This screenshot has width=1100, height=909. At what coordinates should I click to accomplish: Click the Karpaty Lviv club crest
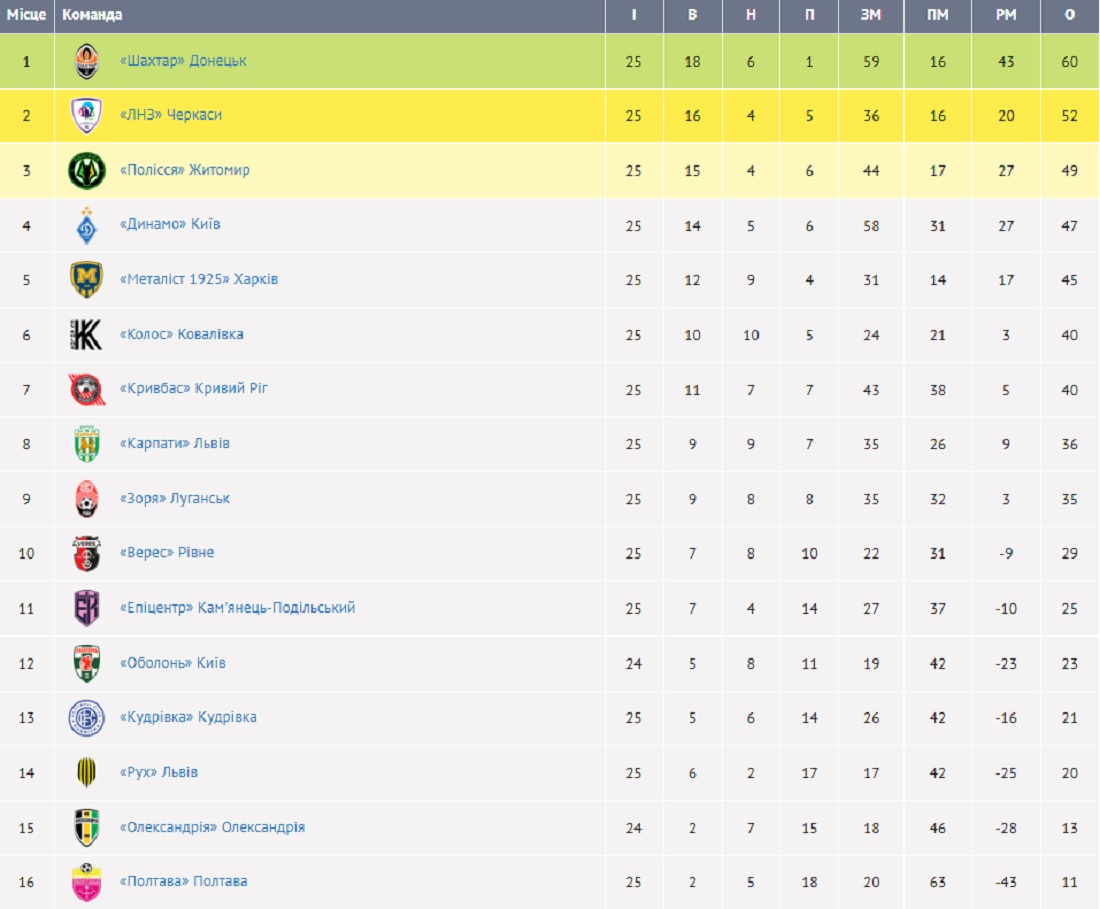click(x=87, y=444)
